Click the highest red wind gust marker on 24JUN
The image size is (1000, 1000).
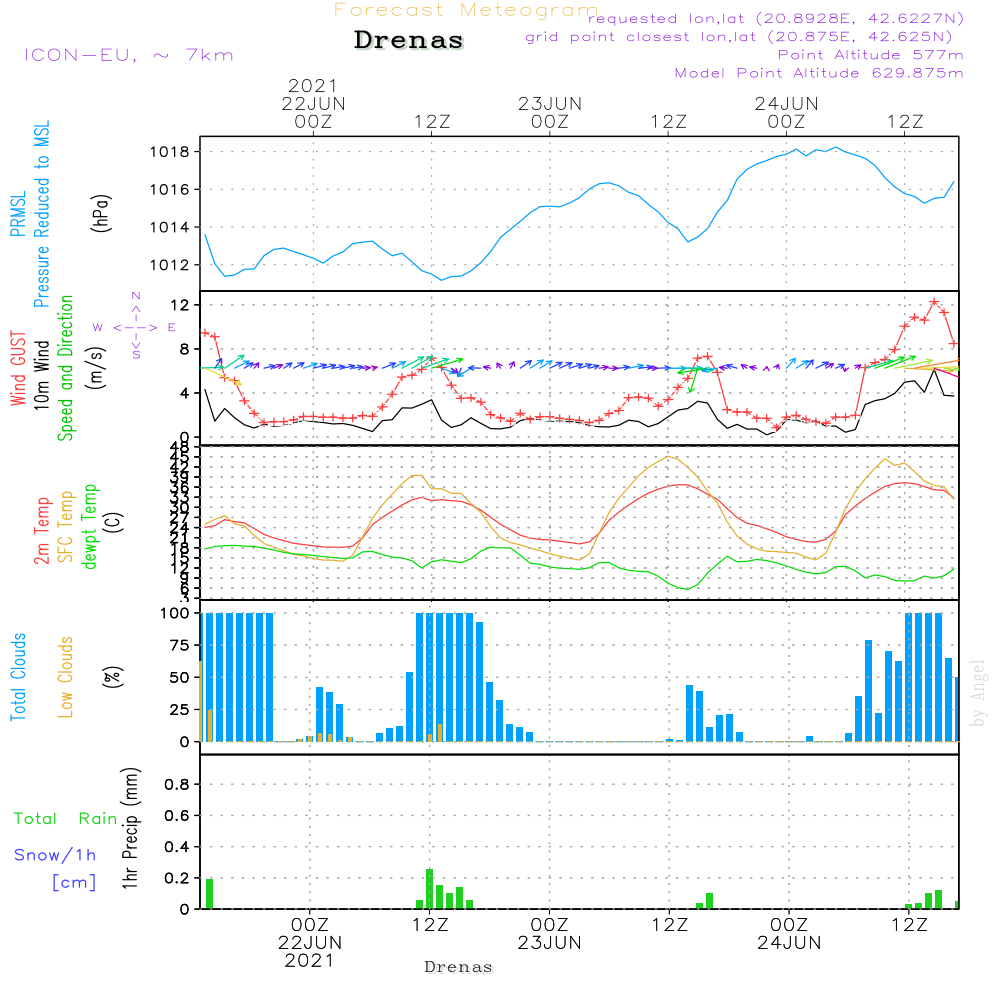(934, 302)
